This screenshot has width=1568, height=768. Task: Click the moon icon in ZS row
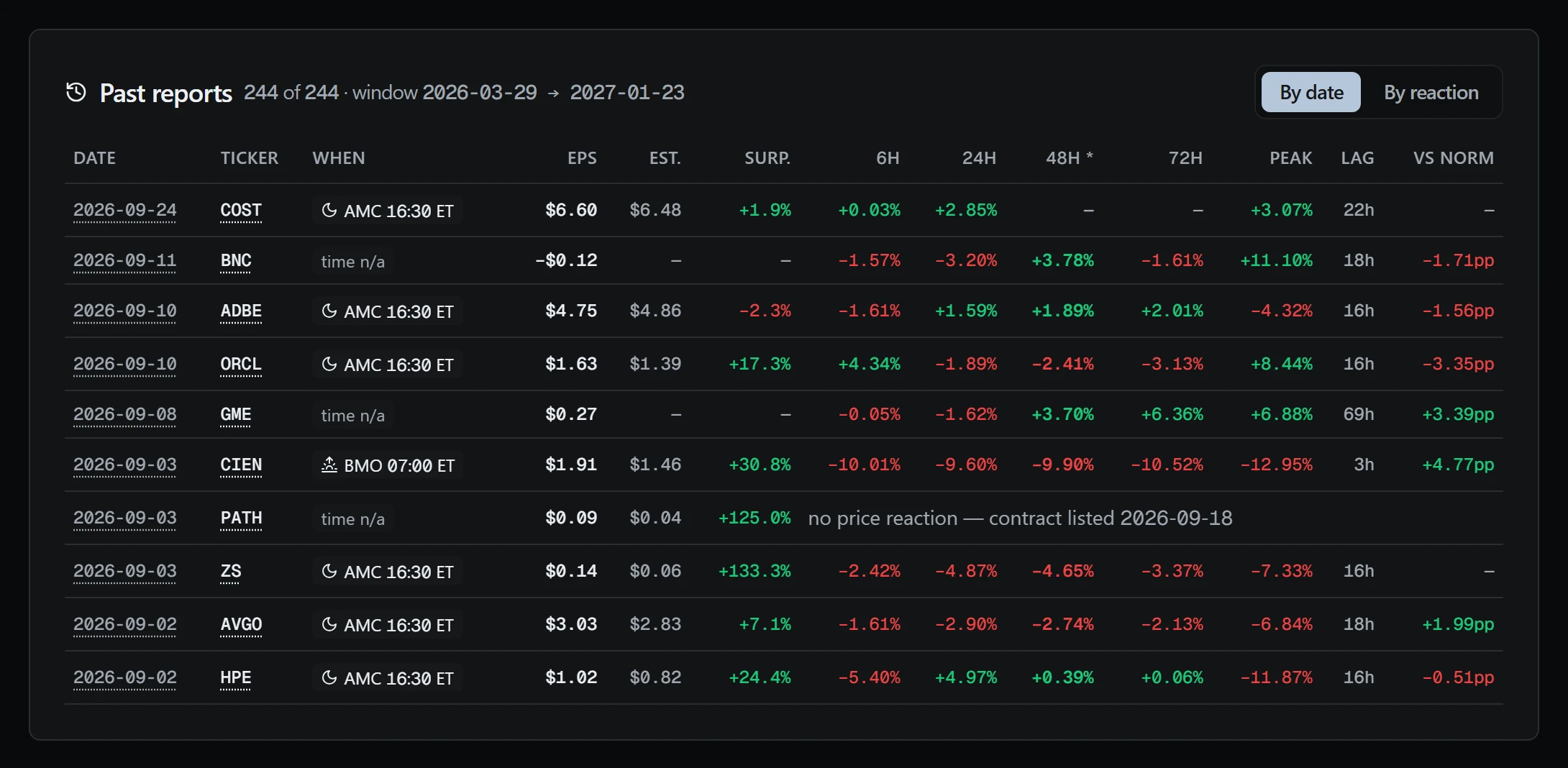tap(329, 571)
